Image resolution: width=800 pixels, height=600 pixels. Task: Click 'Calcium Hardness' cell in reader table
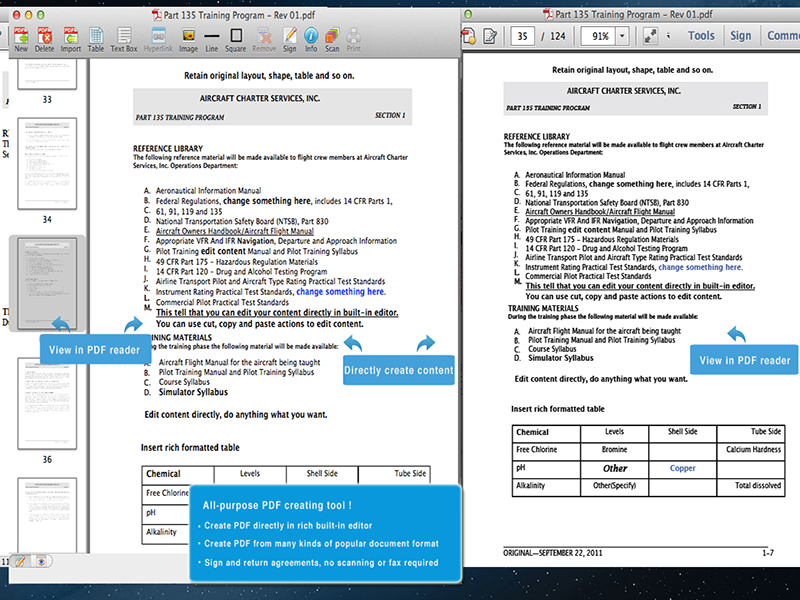point(753,449)
